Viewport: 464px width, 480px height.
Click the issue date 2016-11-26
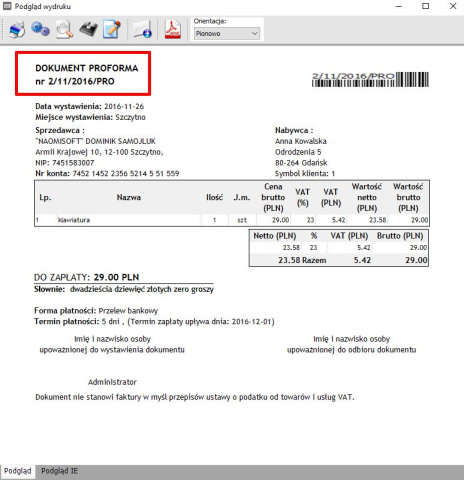click(x=124, y=106)
